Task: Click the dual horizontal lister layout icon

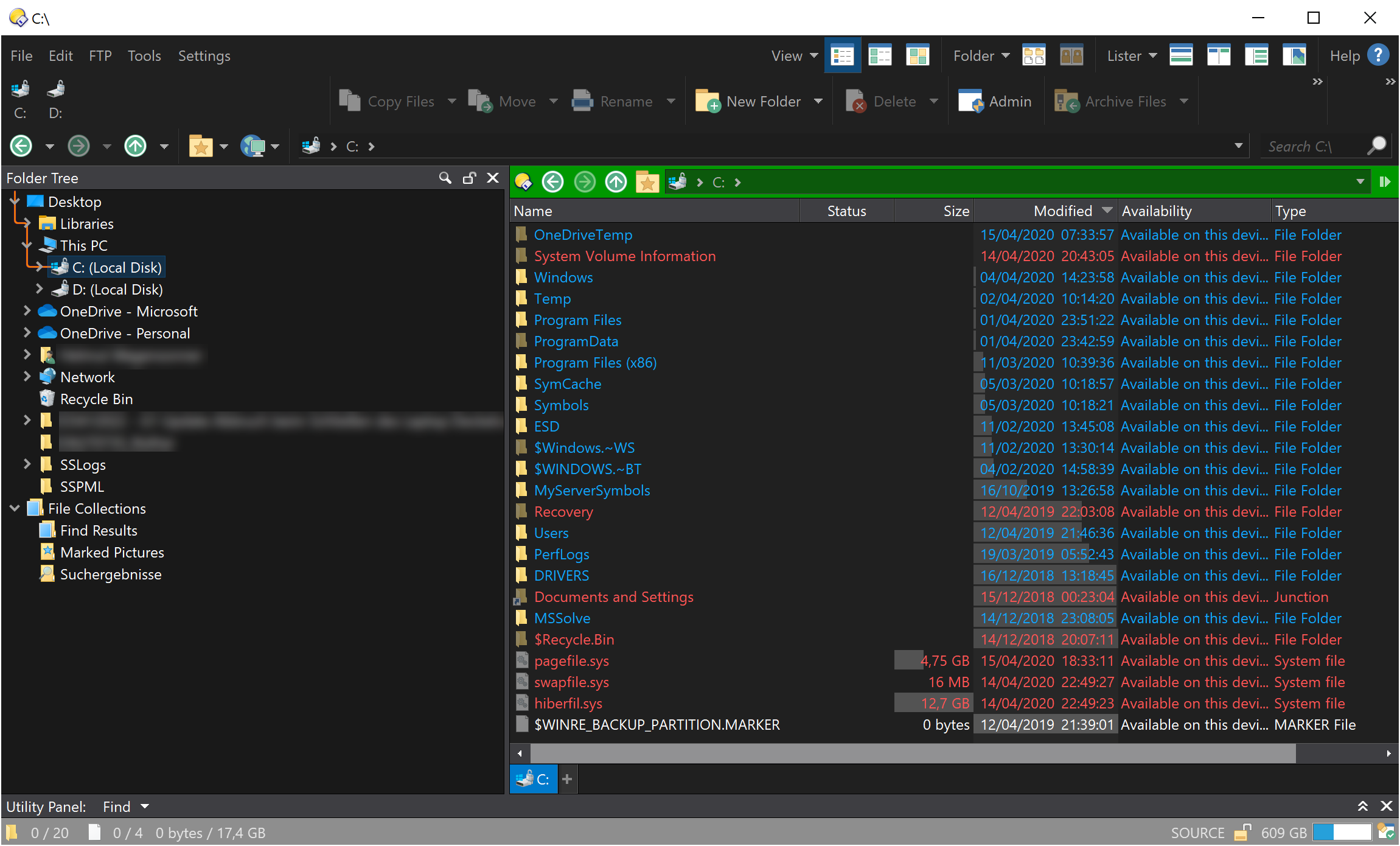Action: click(x=1181, y=56)
